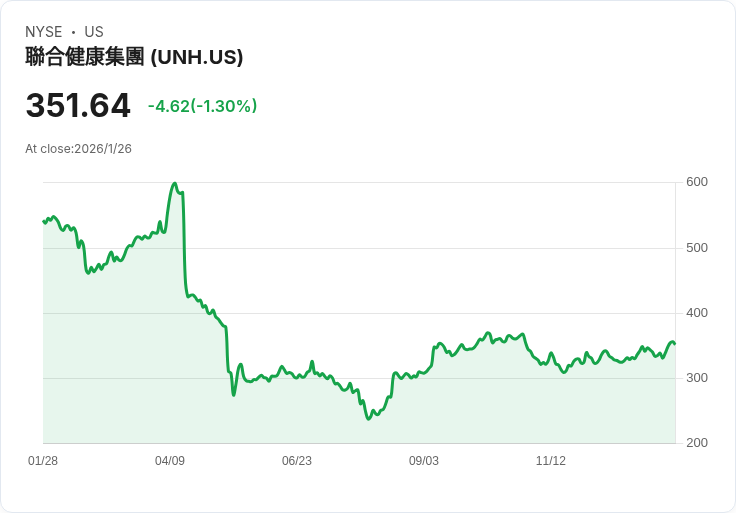Screen dimensions: 736x513
Task: Click the leftmost start of the price line
Action: click(43, 221)
